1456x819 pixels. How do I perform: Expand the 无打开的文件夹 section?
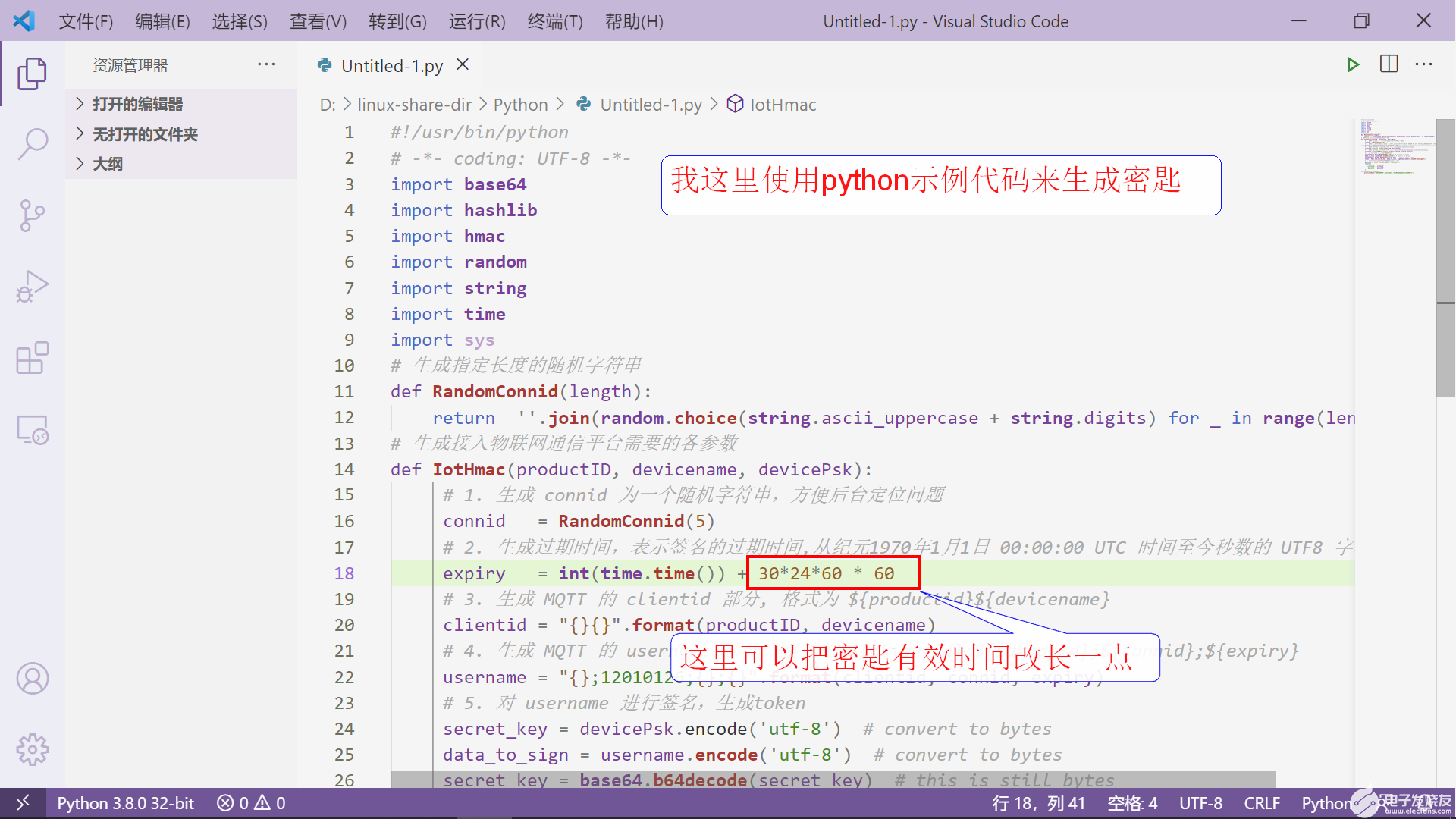click(x=182, y=134)
